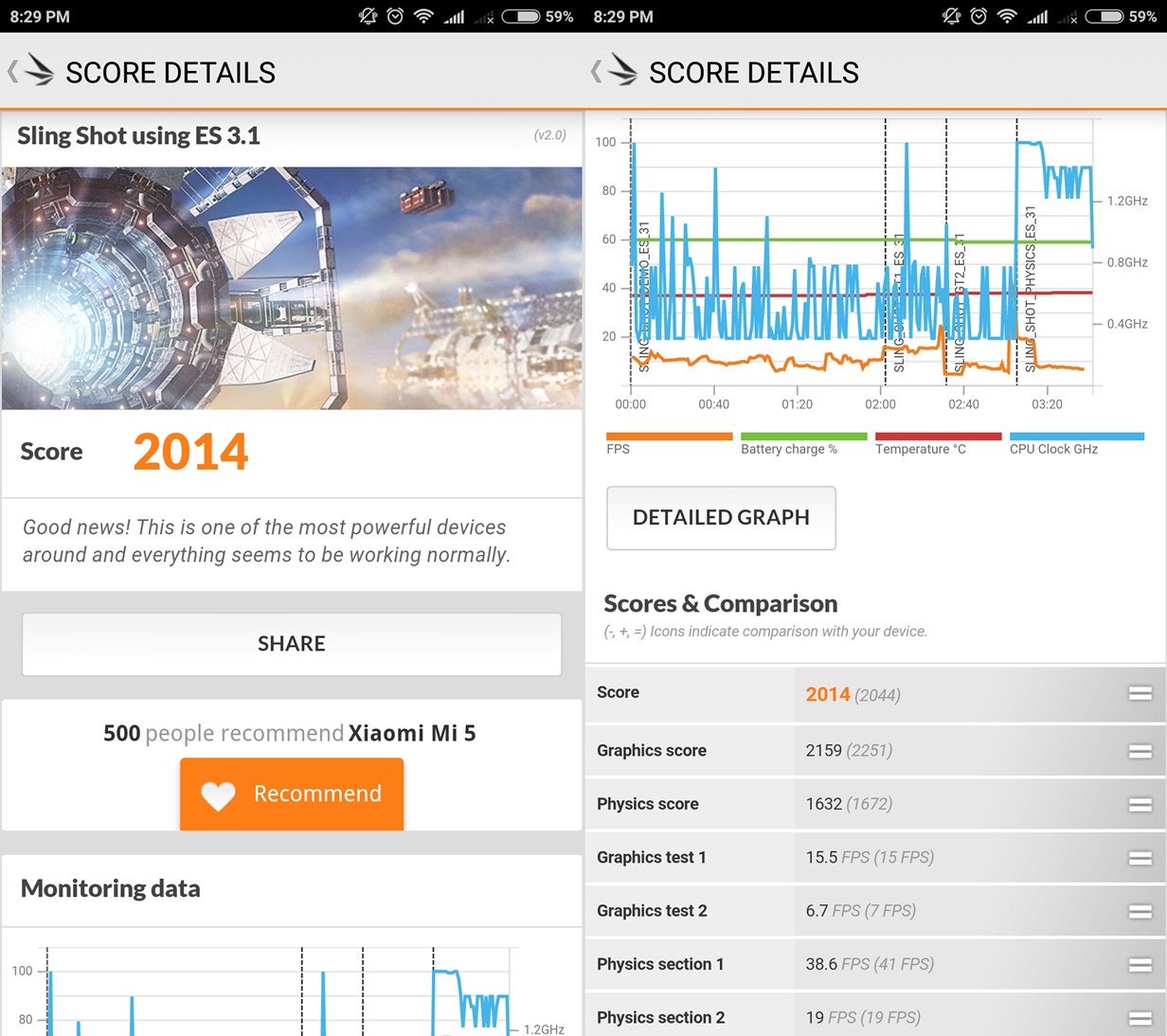1167x1036 pixels.
Task: Tap the 2159 (2251) Graphics score value
Action: (849, 751)
